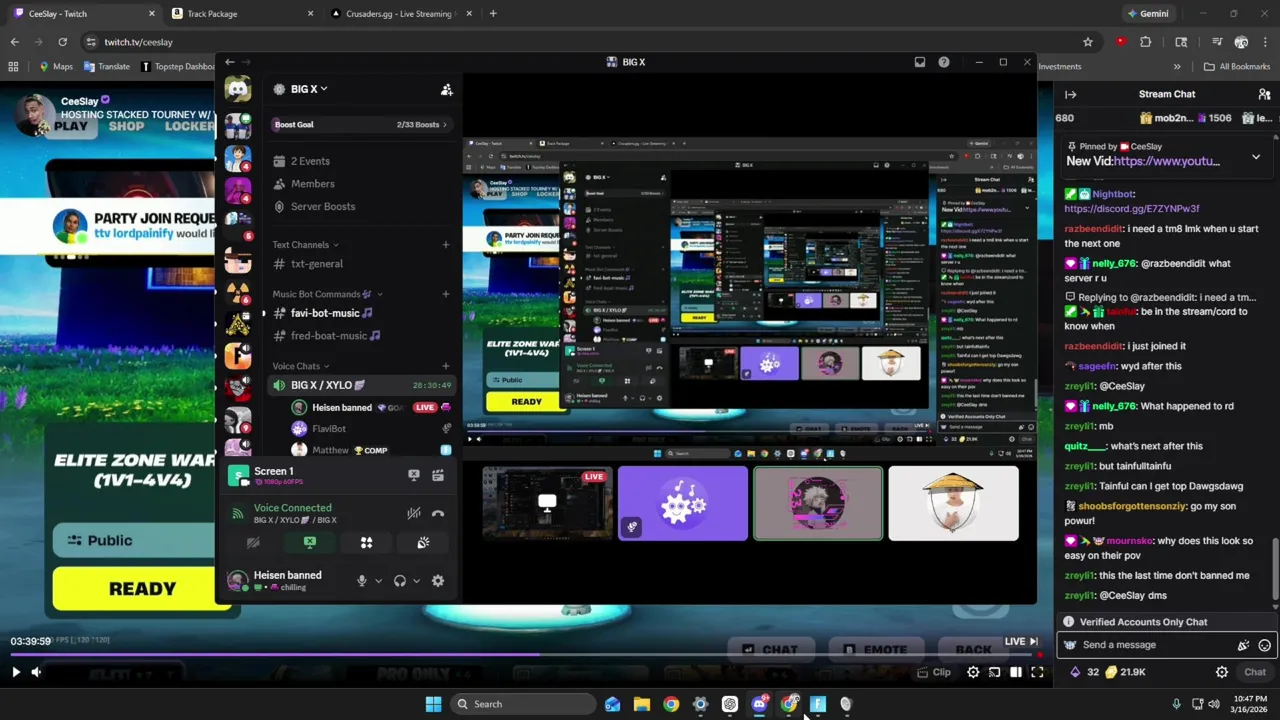Expand headphone output options arrow
The image size is (1280, 720).
pos(416,581)
